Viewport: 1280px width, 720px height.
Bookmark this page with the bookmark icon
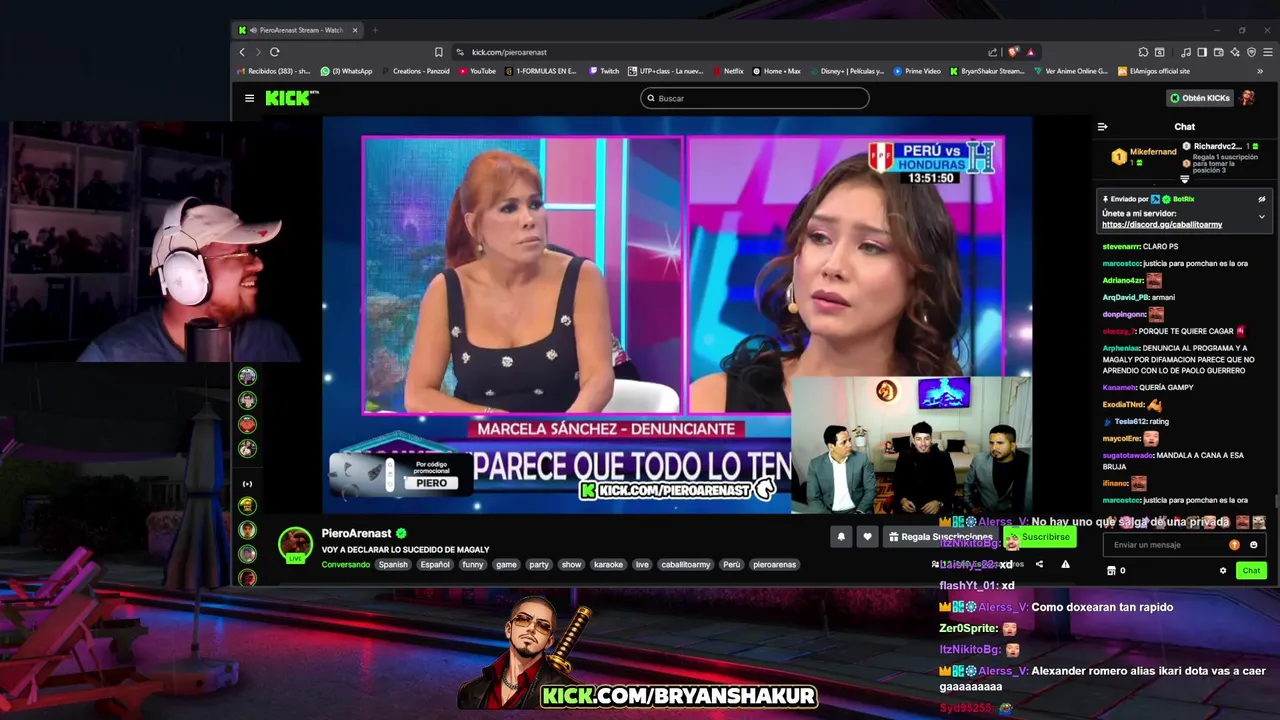click(x=438, y=52)
